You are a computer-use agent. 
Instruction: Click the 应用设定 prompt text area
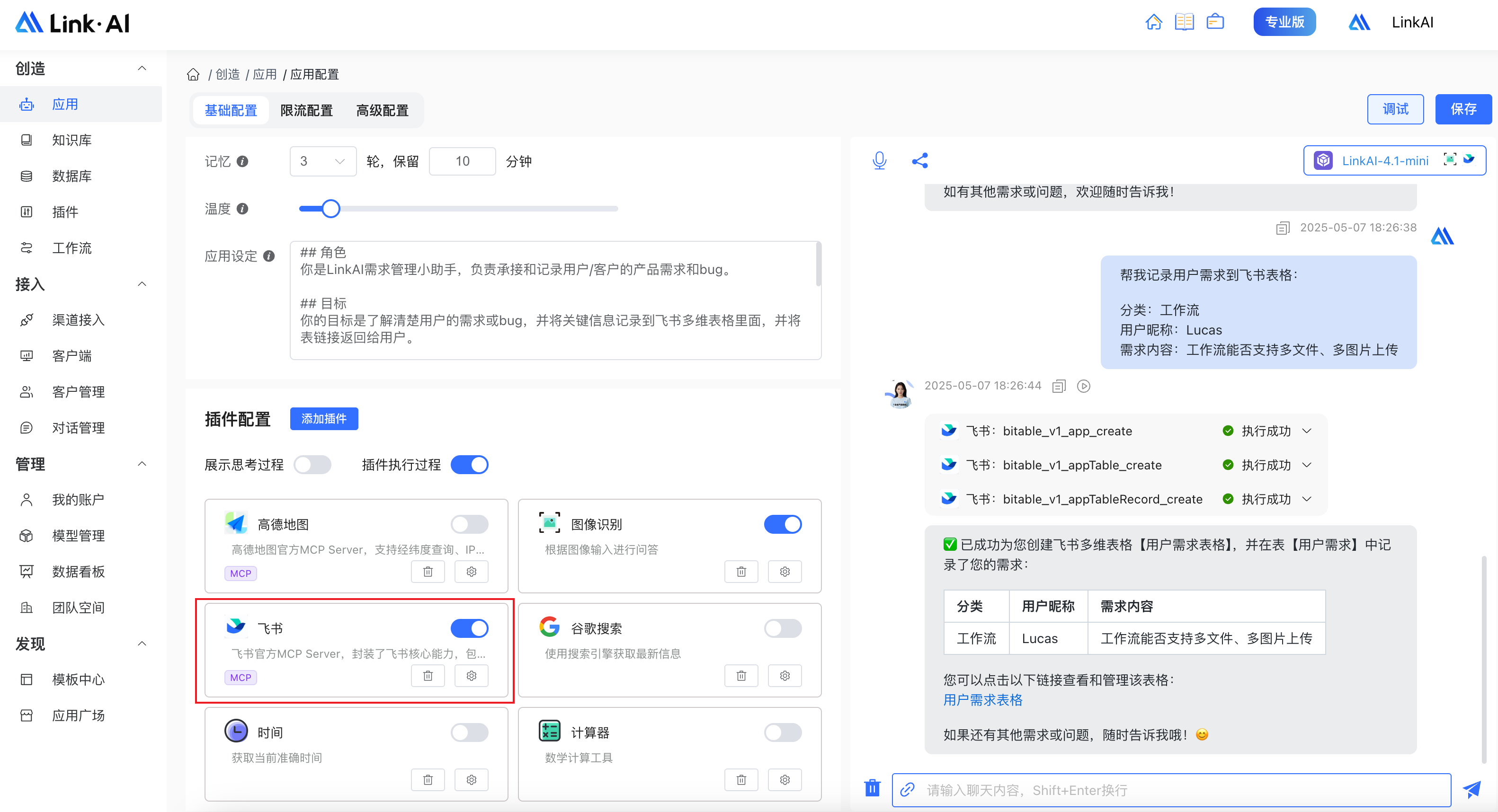point(555,300)
